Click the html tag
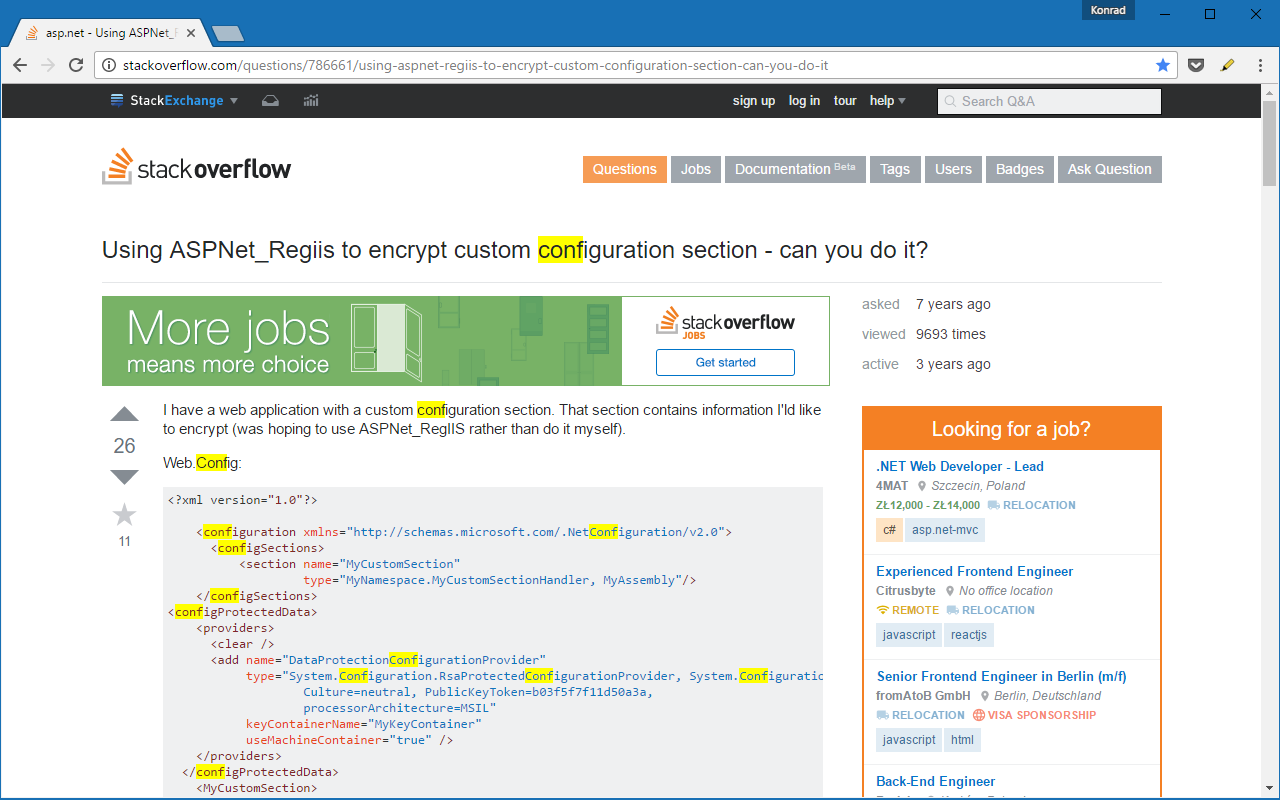Viewport: 1280px width, 800px height. point(962,740)
